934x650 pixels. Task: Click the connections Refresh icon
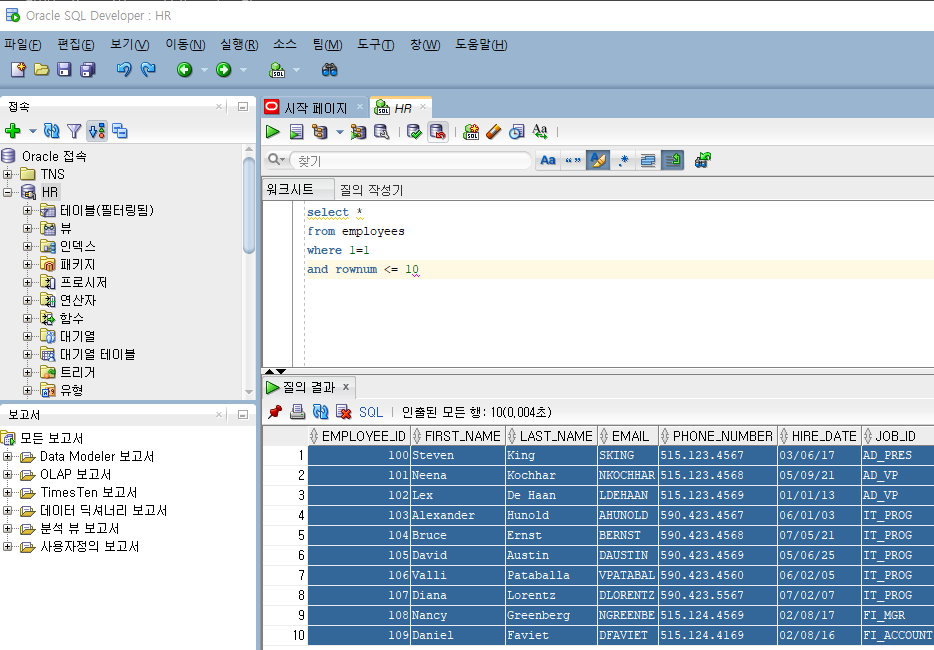(52, 130)
